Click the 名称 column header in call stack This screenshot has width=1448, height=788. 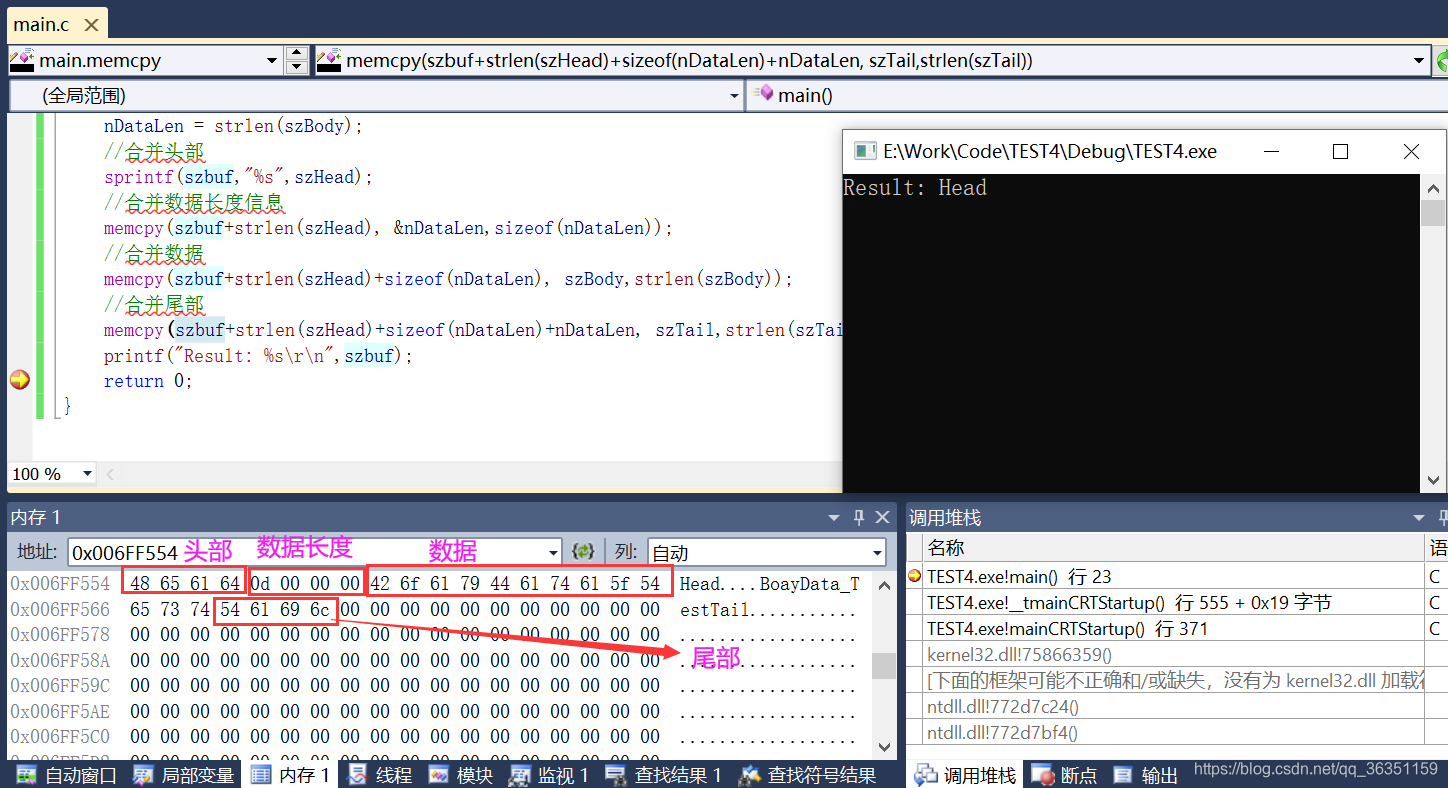(1175, 548)
